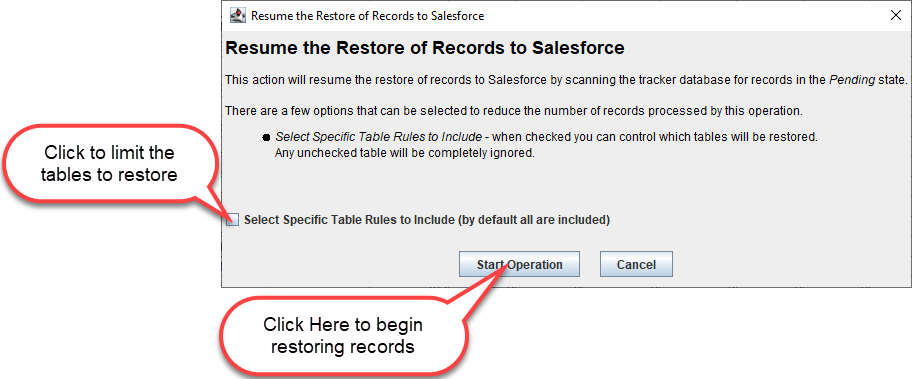Cancel the restore operation

tap(636, 264)
